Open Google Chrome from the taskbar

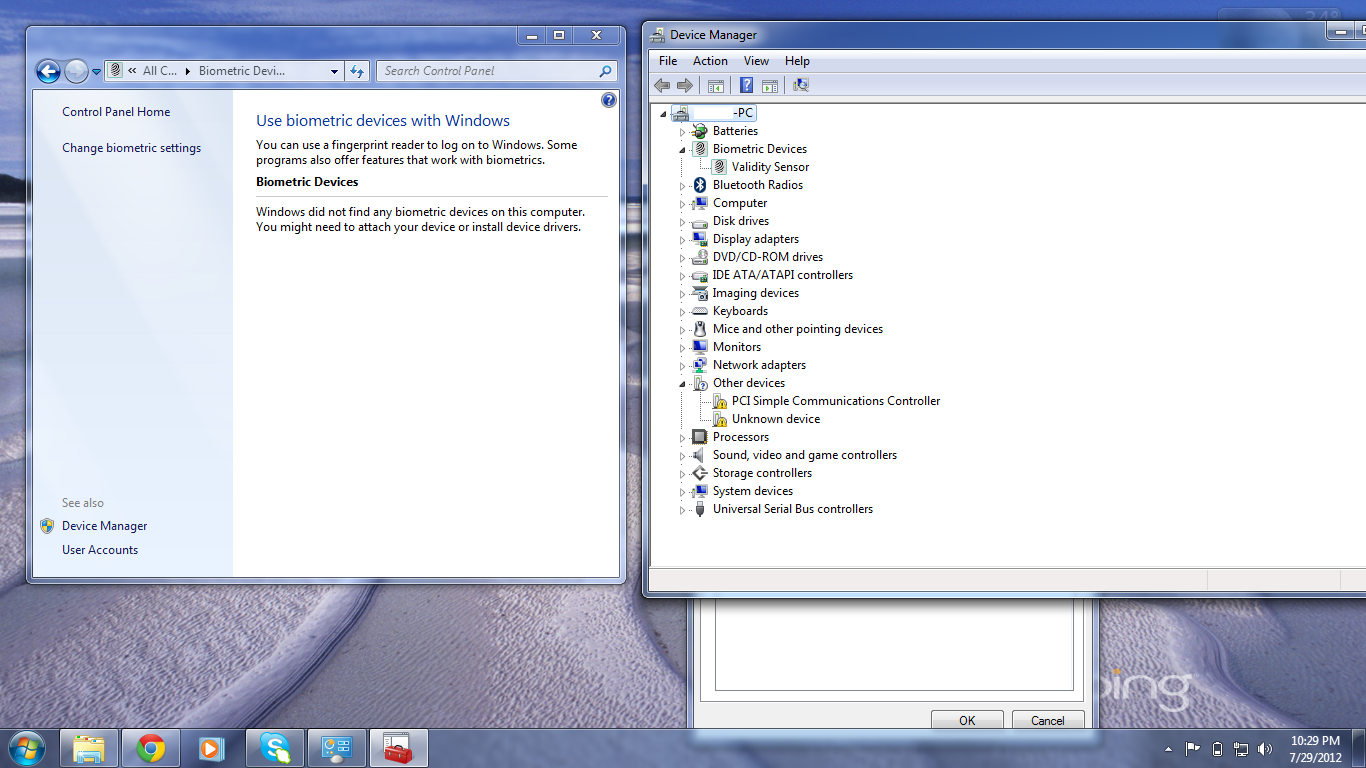point(151,748)
